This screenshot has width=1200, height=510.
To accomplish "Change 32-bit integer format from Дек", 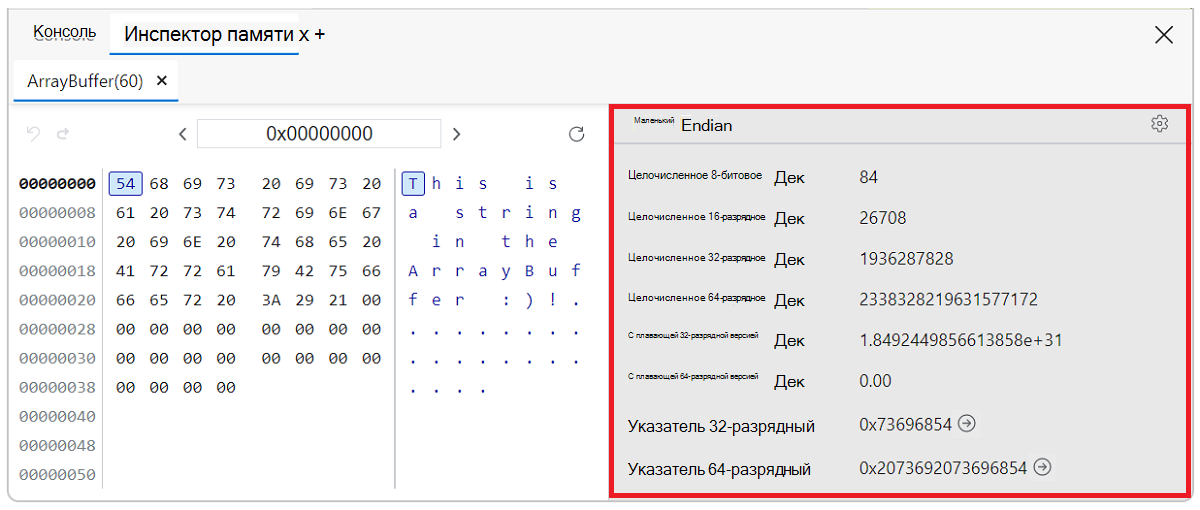I will (x=789, y=259).
